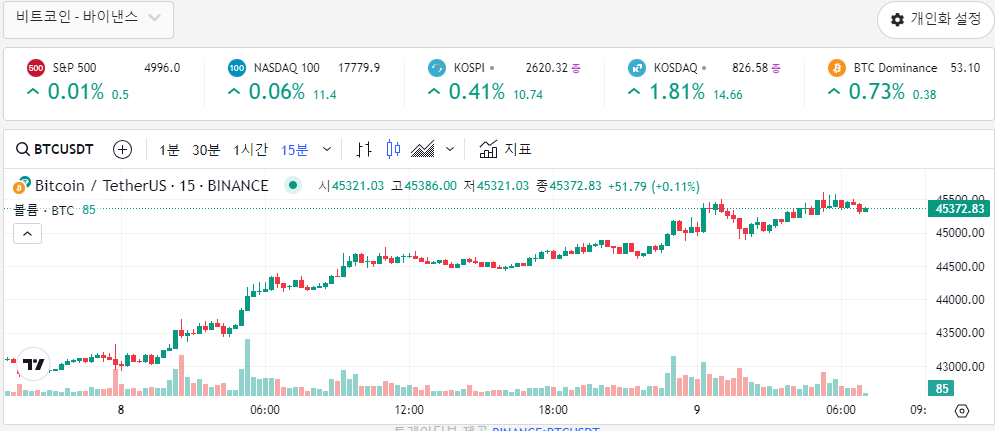Click the S&P 500 change 0.01%

76,93
